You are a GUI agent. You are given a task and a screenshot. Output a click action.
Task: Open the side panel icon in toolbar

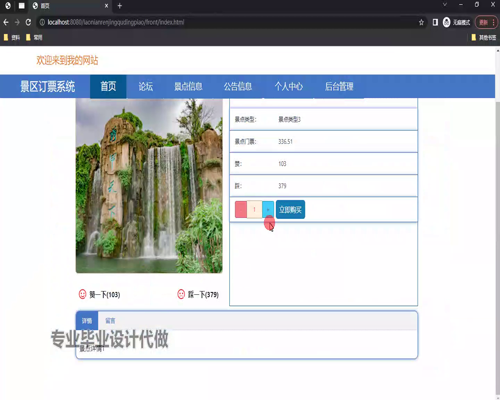click(435, 22)
